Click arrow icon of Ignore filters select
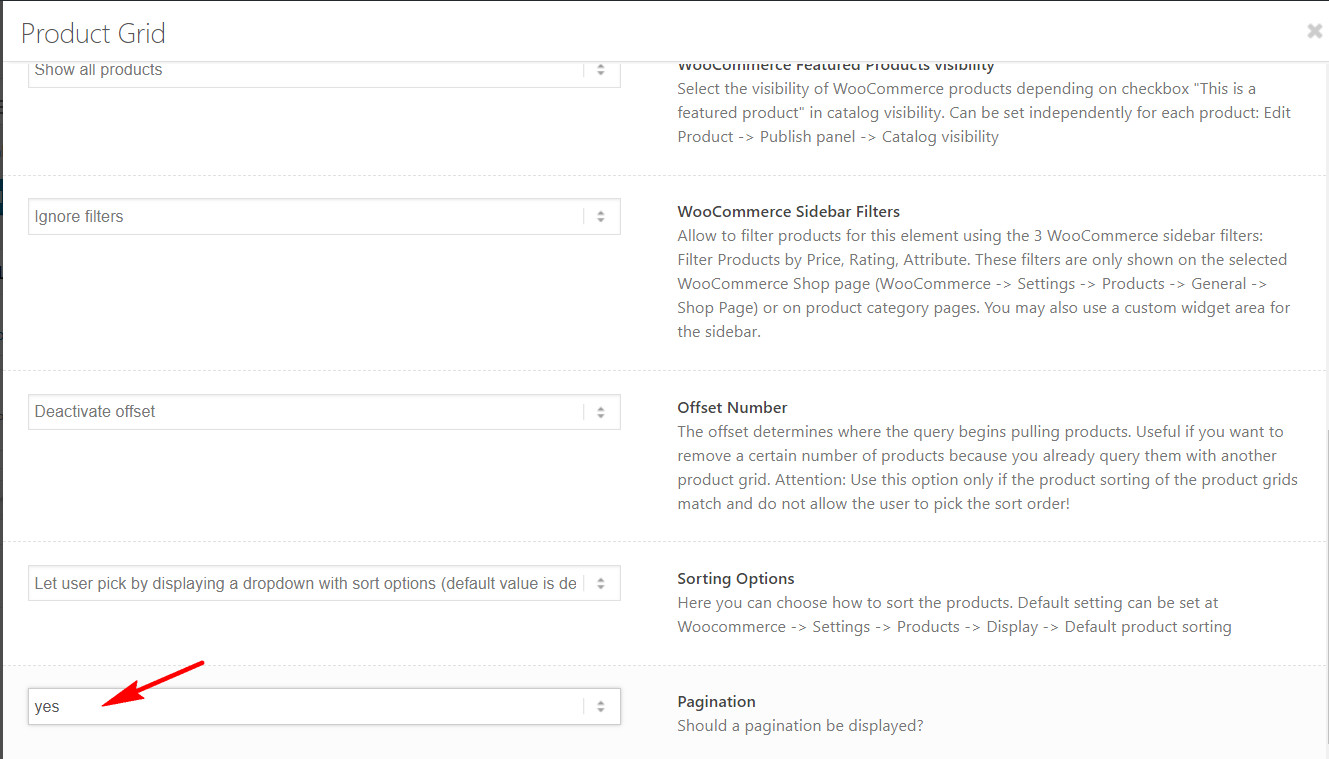 [x=601, y=216]
